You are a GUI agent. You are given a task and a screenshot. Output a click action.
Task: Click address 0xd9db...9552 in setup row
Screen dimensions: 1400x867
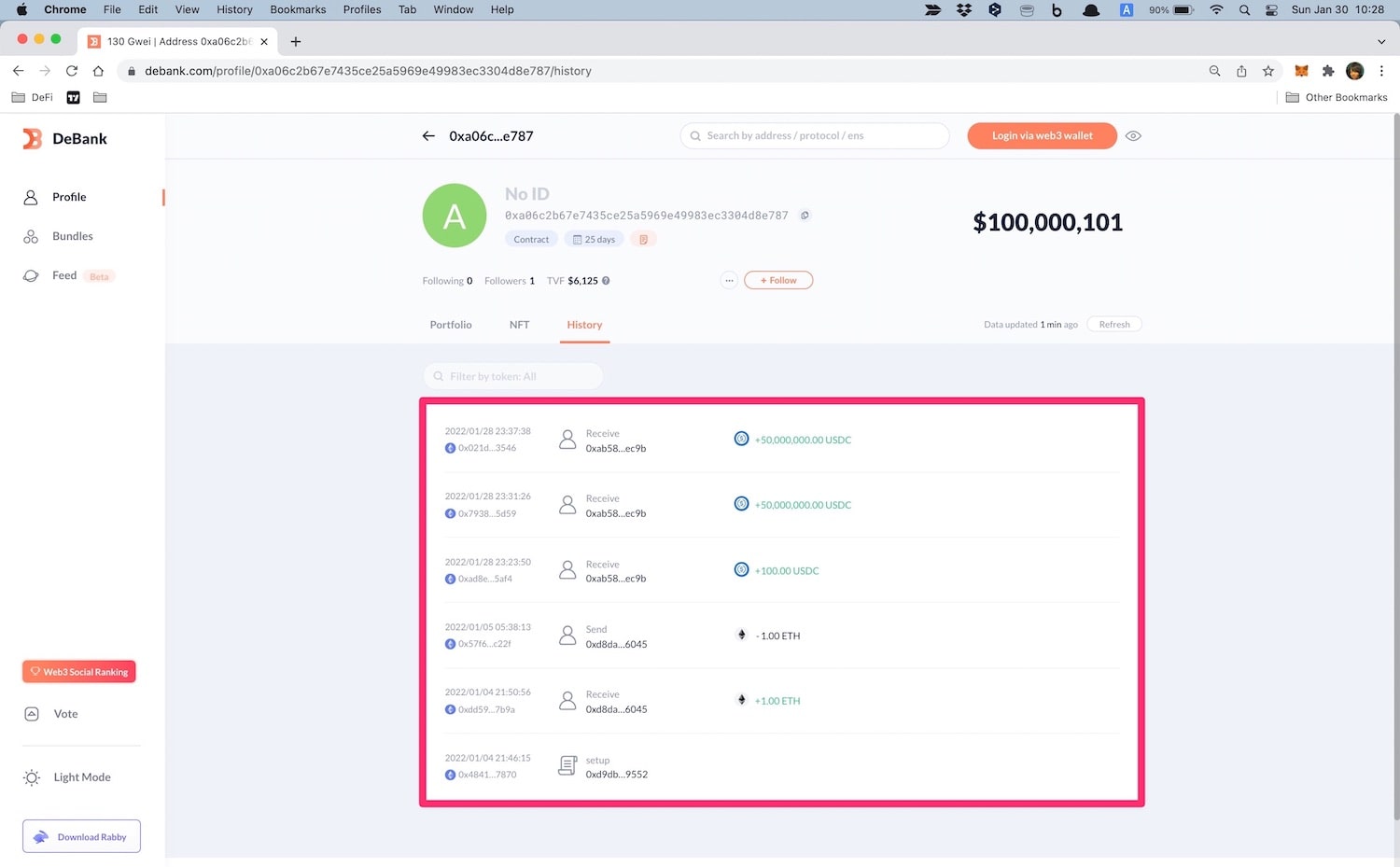(616, 775)
